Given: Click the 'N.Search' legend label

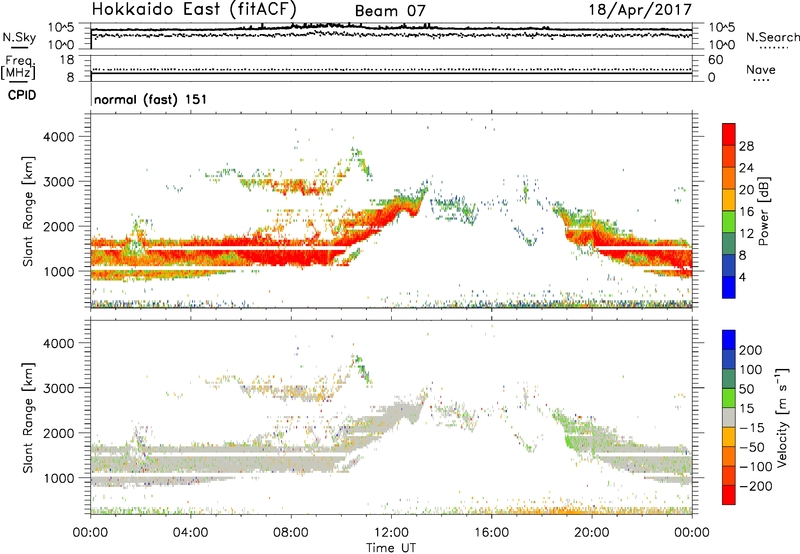Looking at the screenshot, I should click(x=772, y=37).
